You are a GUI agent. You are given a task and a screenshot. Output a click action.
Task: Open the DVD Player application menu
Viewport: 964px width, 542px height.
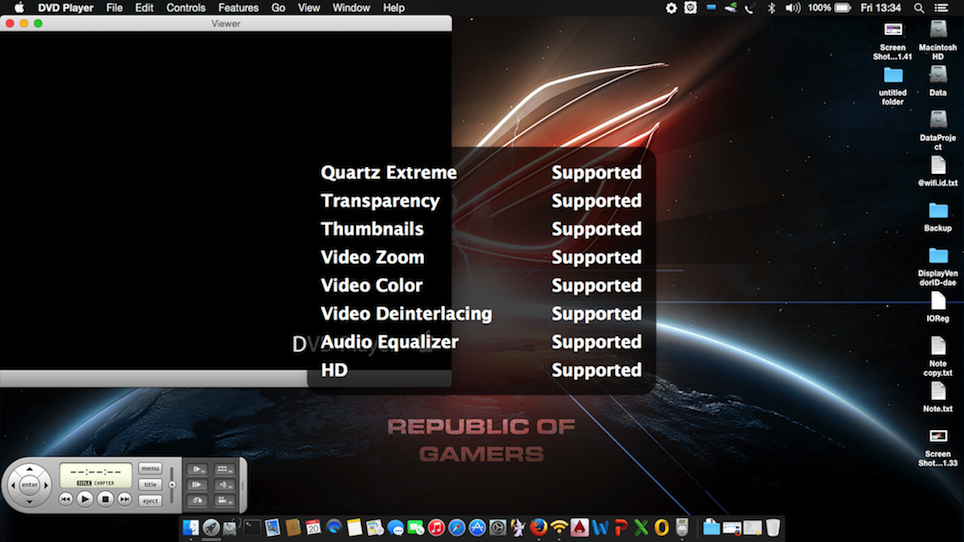coord(66,8)
